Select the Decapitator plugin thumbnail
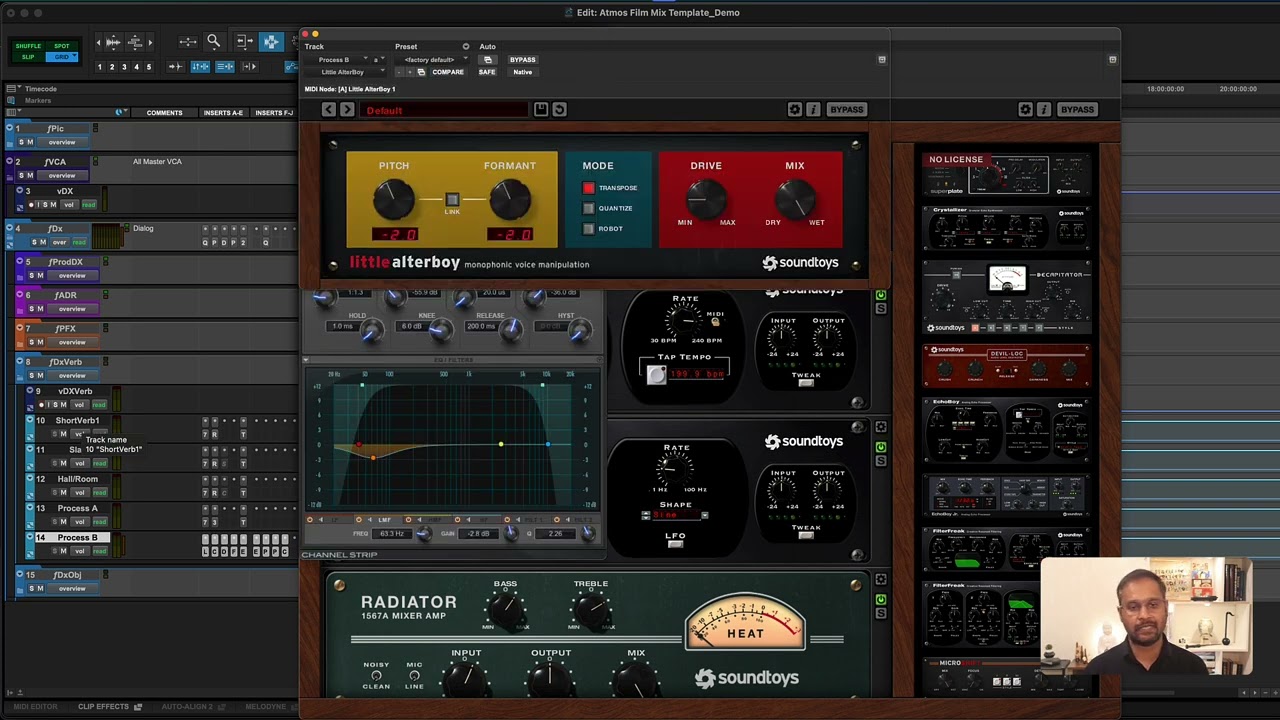The width and height of the screenshot is (1280, 720). (1006, 298)
